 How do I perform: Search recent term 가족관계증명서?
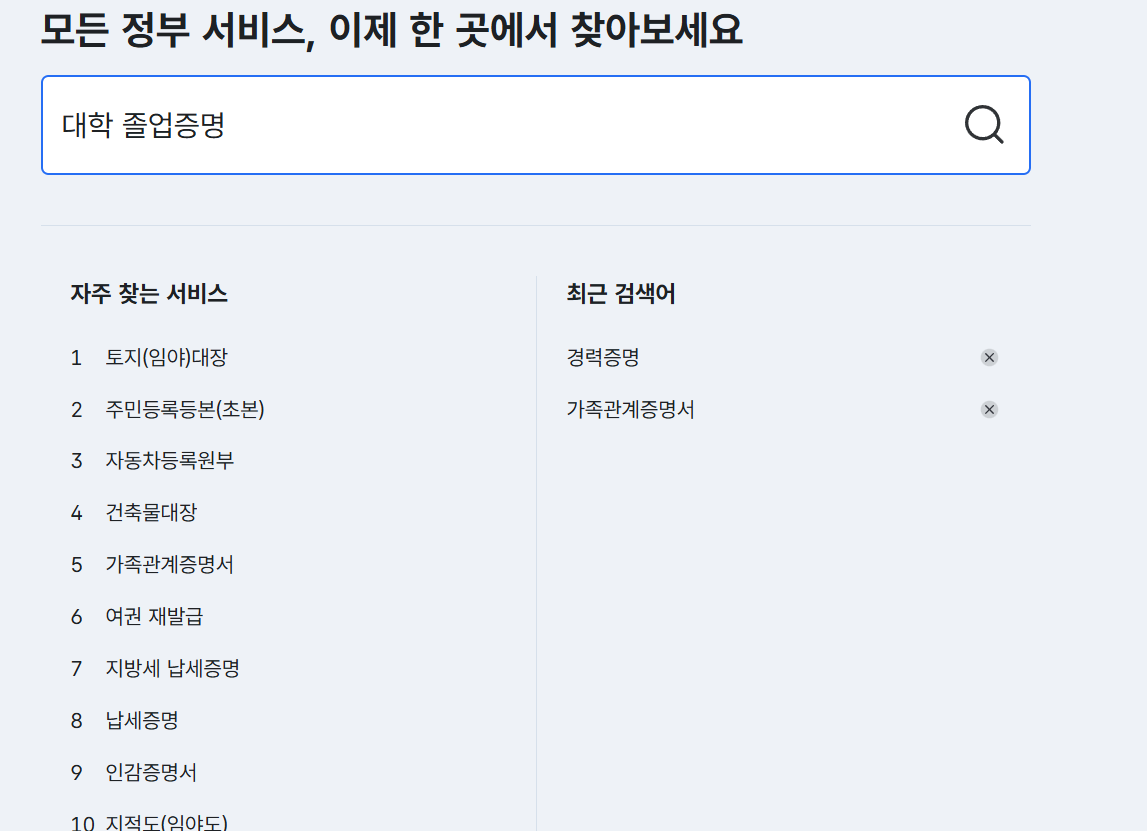click(x=631, y=410)
